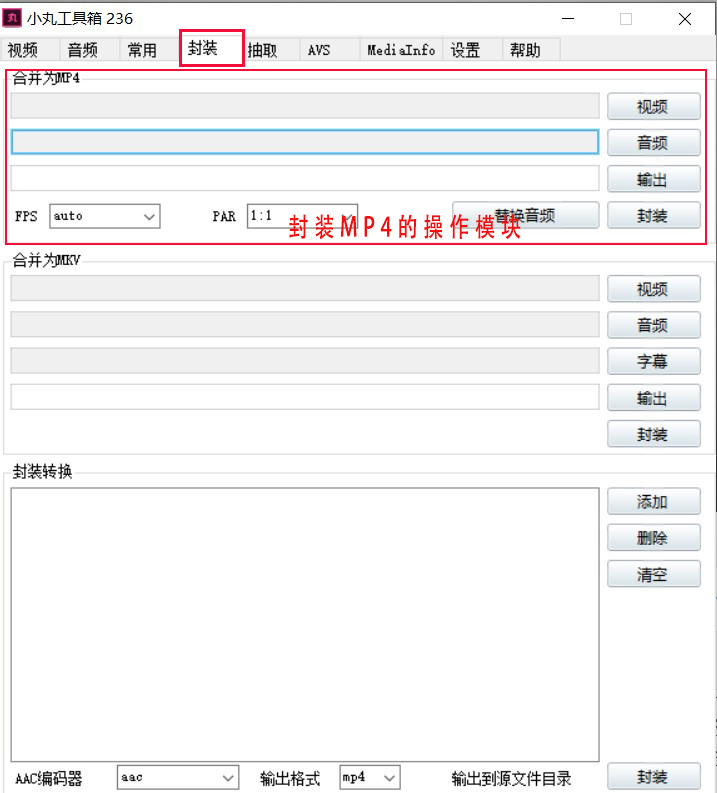Focus MP4 video path field
The width and height of the screenshot is (717, 793).
point(305,106)
